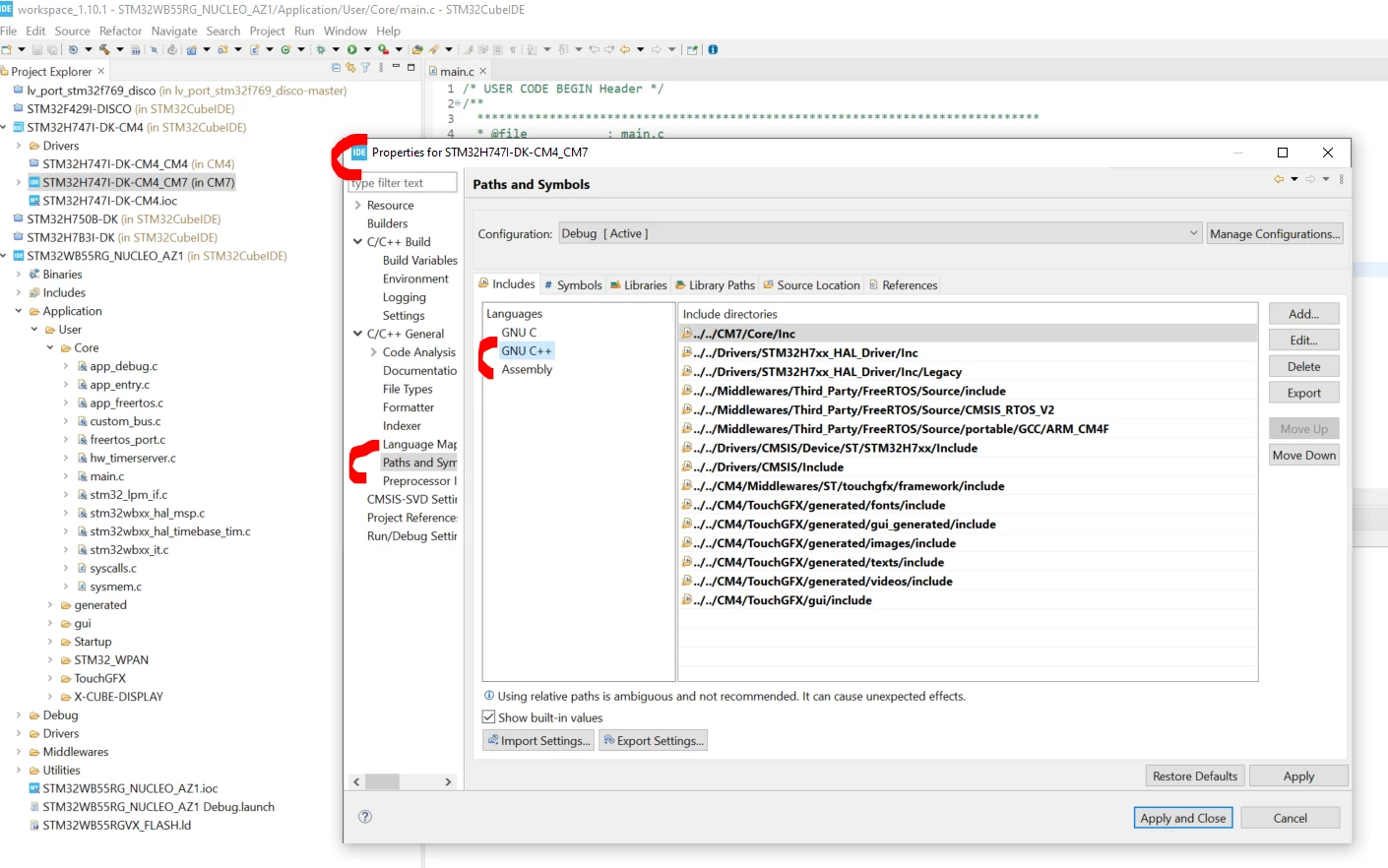Expand the TouchGFX folder in Project Explorer
1388x868 pixels.
pos(50,678)
